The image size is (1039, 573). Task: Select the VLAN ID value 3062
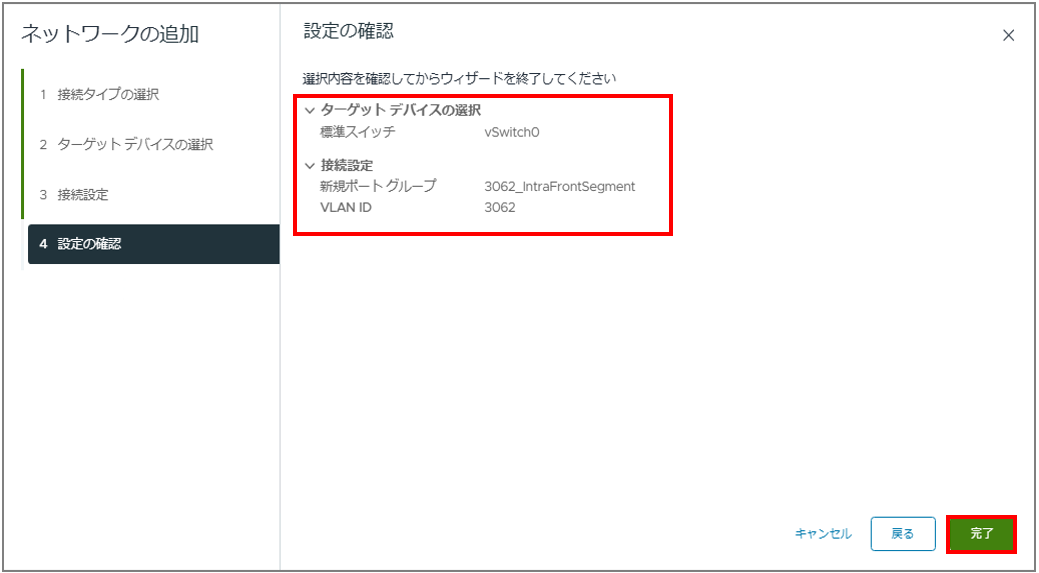pyautogui.click(x=500, y=207)
